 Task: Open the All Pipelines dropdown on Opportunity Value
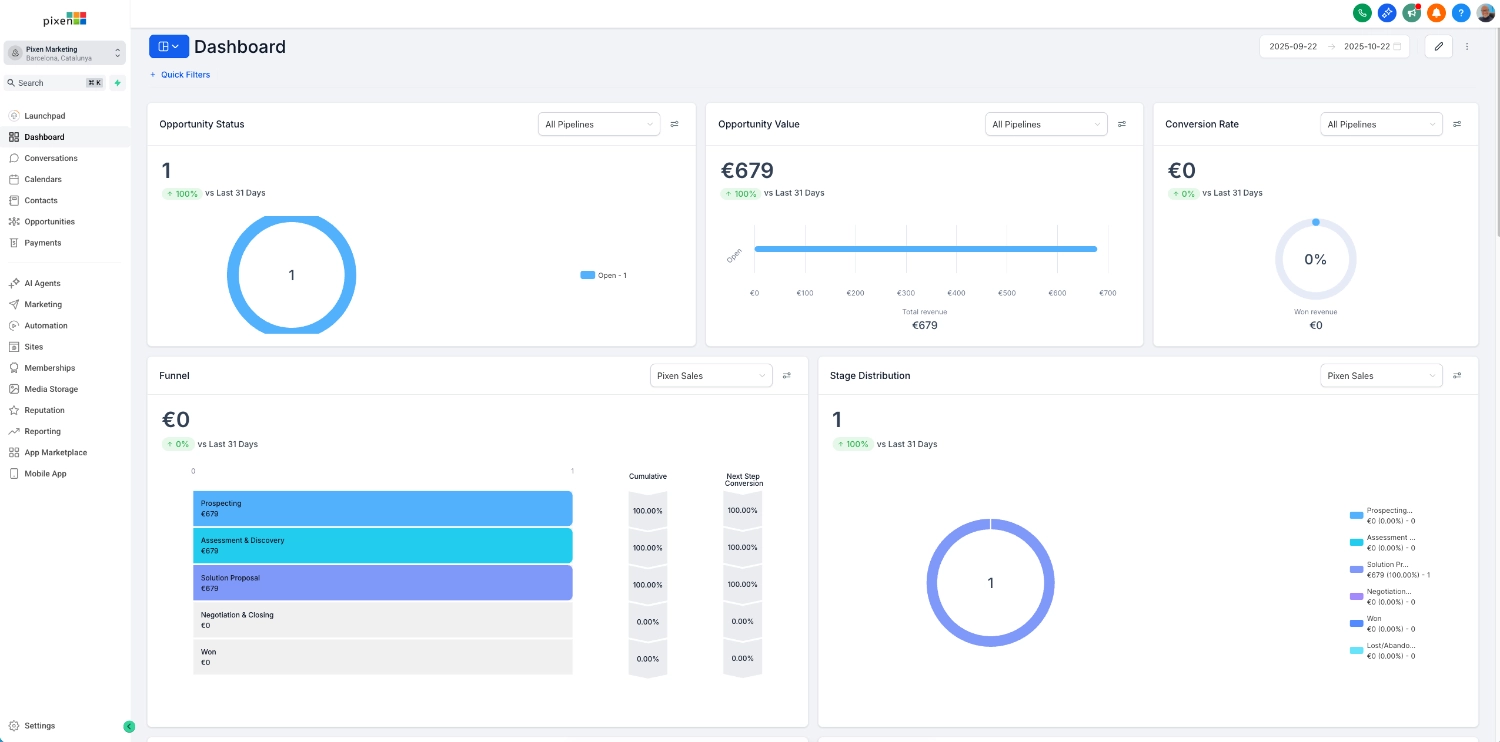click(x=1046, y=124)
